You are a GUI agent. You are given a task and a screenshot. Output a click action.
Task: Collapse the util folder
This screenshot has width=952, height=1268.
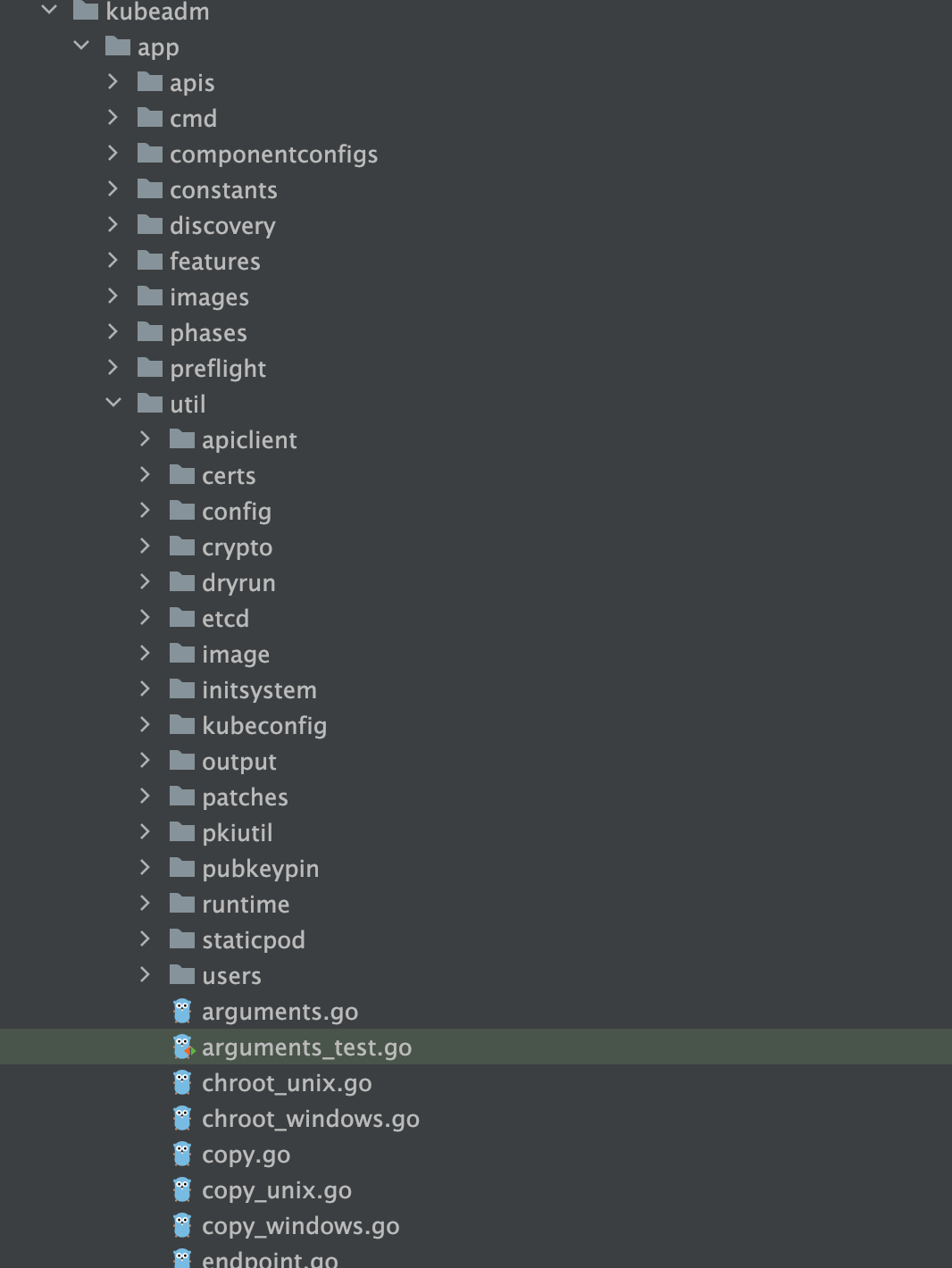coord(113,403)
